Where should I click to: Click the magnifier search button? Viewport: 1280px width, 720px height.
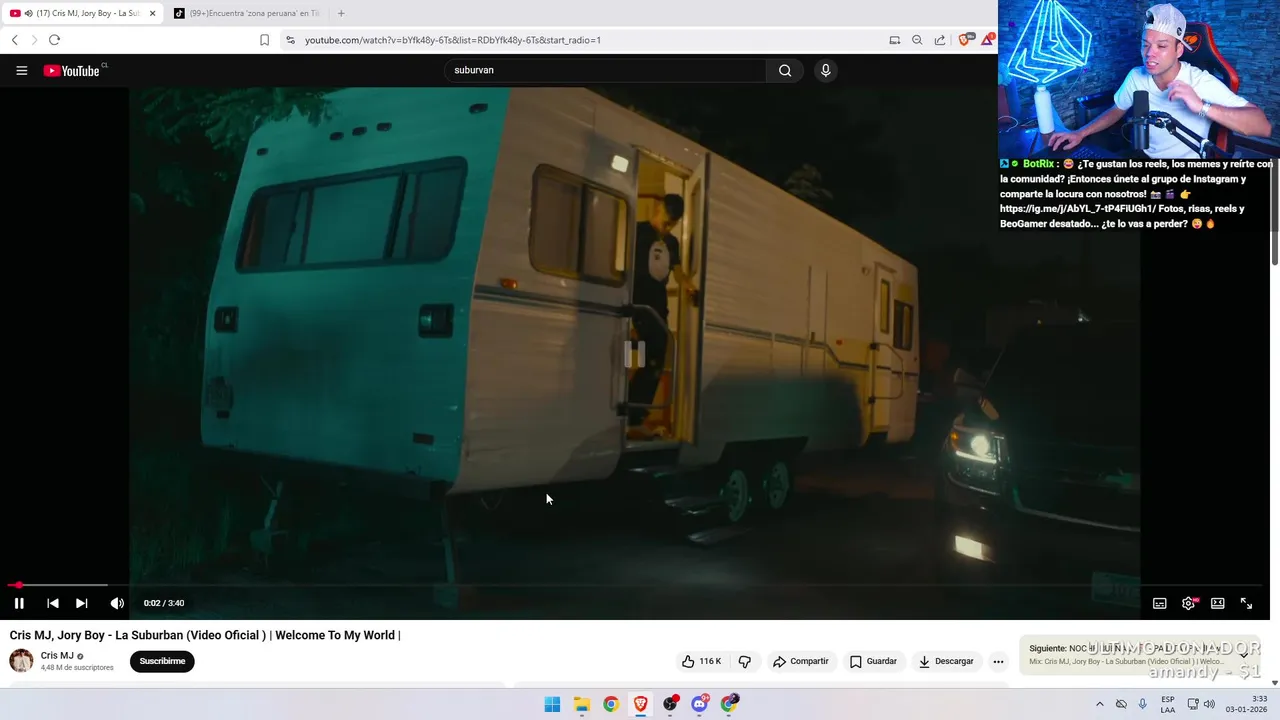pyautogui.click(x=785, y=70)
